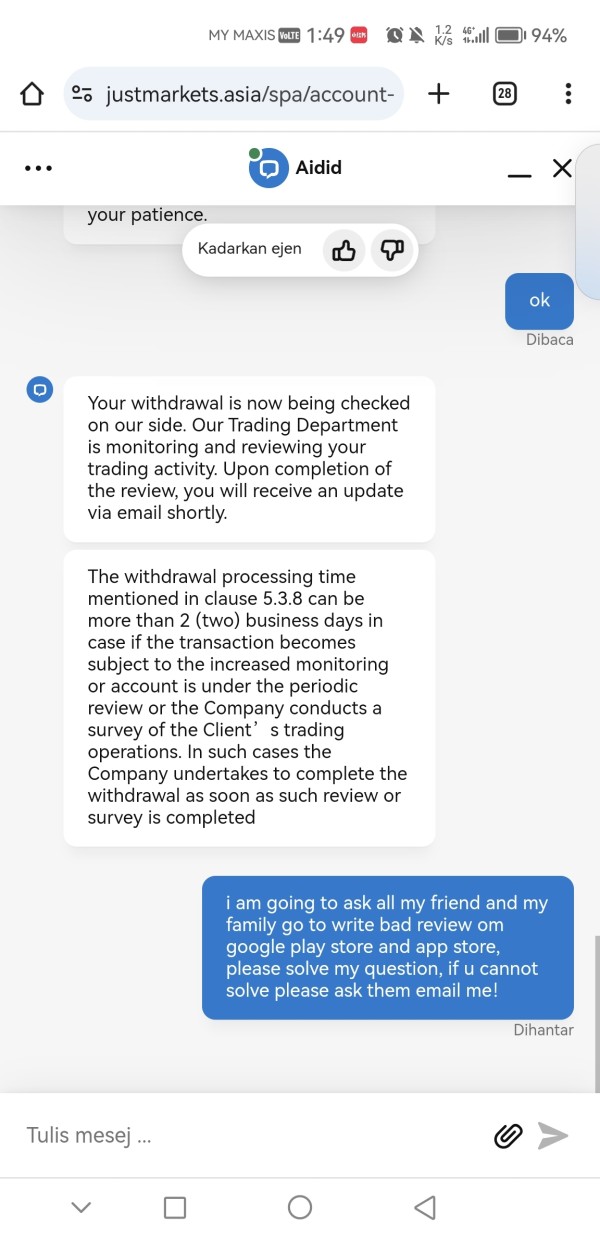This screenshot has height=1238, width=600.
Task: Go back with the triangle nav button
Action: [424, 1208]
